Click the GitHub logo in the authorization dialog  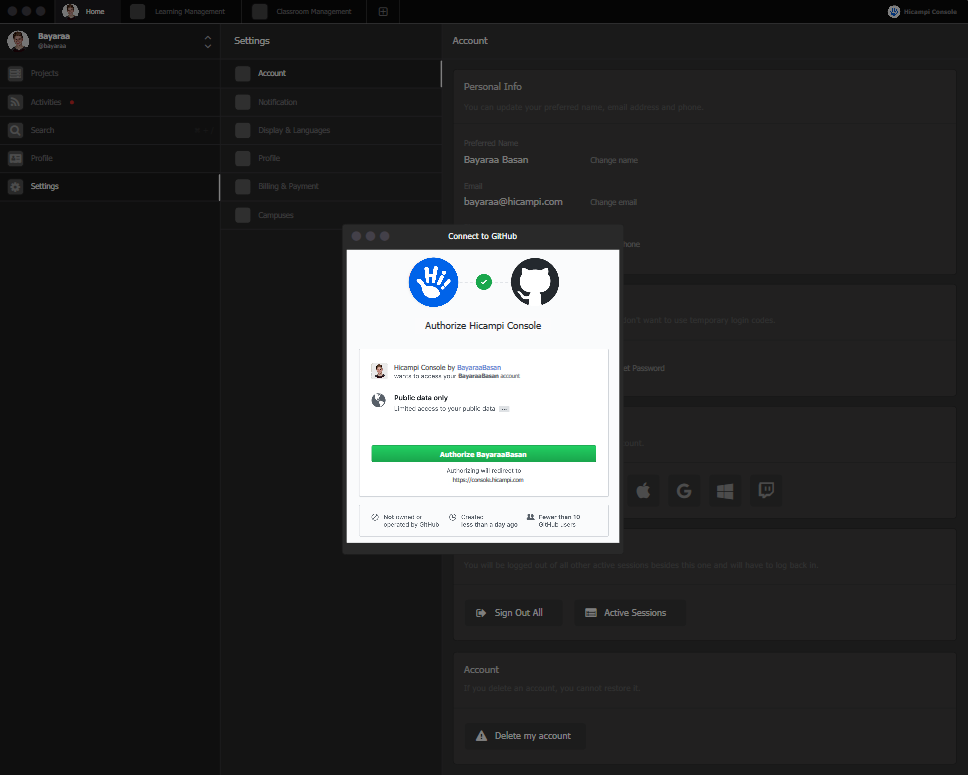click(x=535, y=281)
